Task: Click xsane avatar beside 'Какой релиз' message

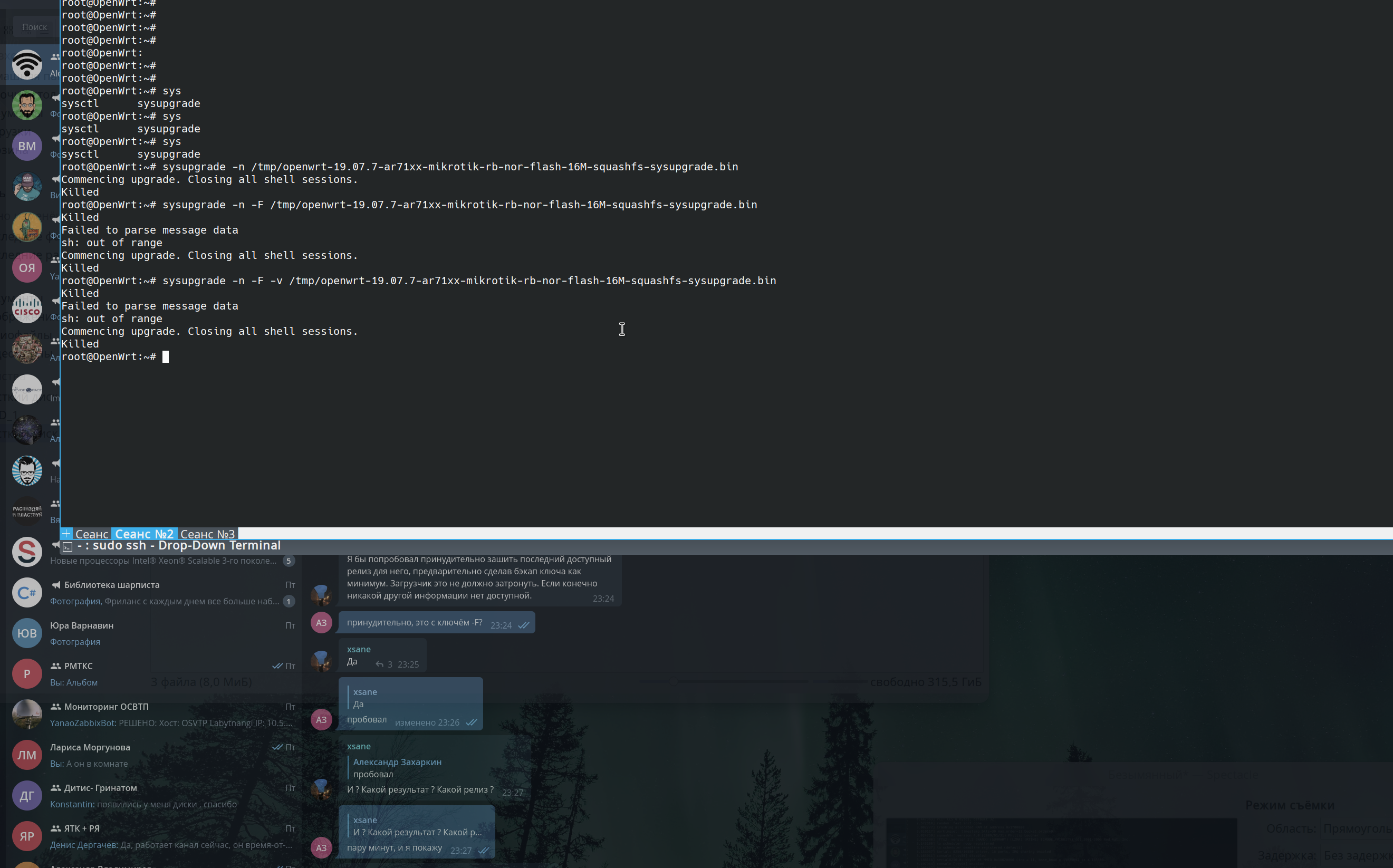Action: [x=321, y=789]
